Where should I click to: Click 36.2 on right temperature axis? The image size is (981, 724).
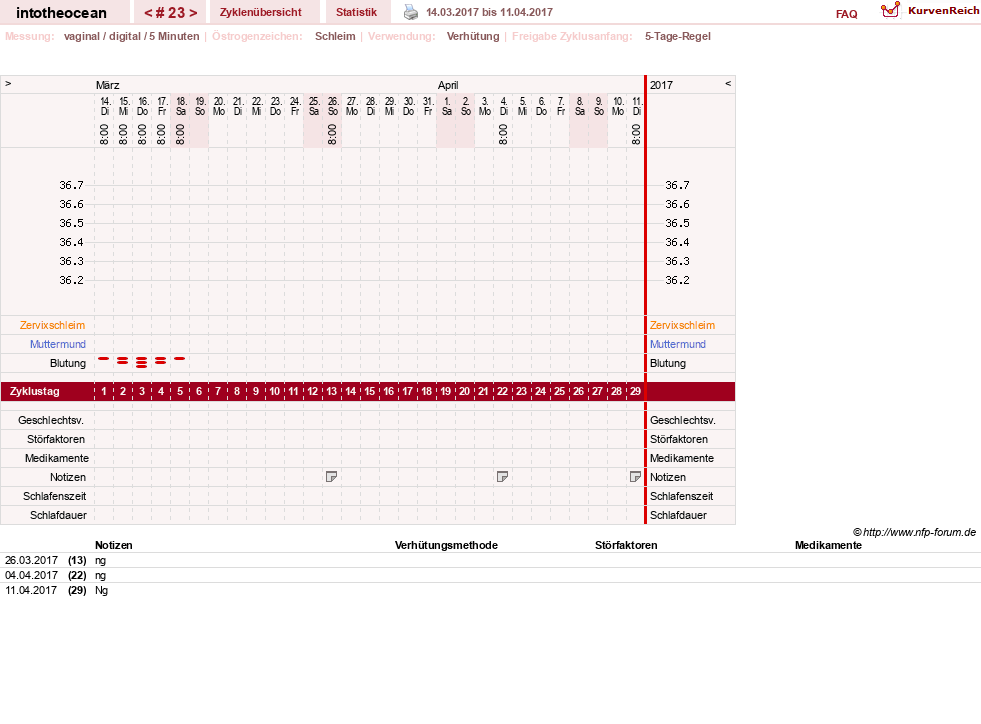click(x=677, y=280)
